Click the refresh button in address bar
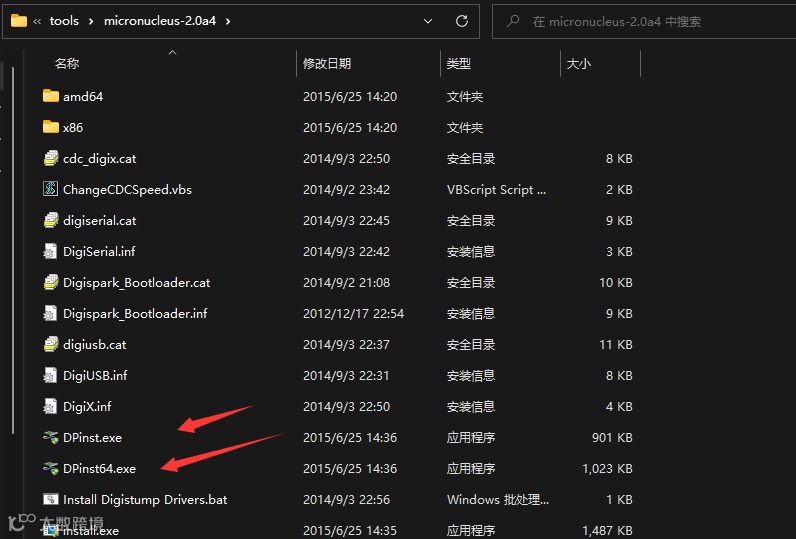The height and width of the screenshot is (539, 796). coord(461,21)
